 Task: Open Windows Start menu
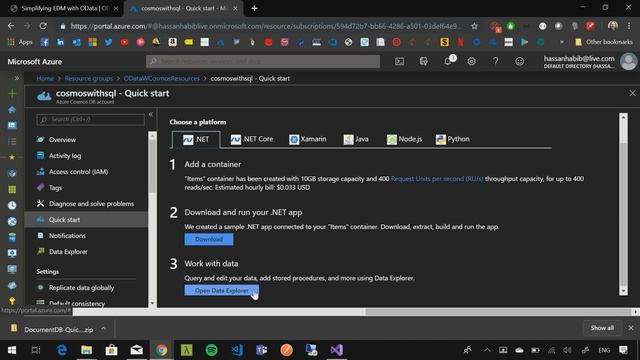click(x=12, y=350)
